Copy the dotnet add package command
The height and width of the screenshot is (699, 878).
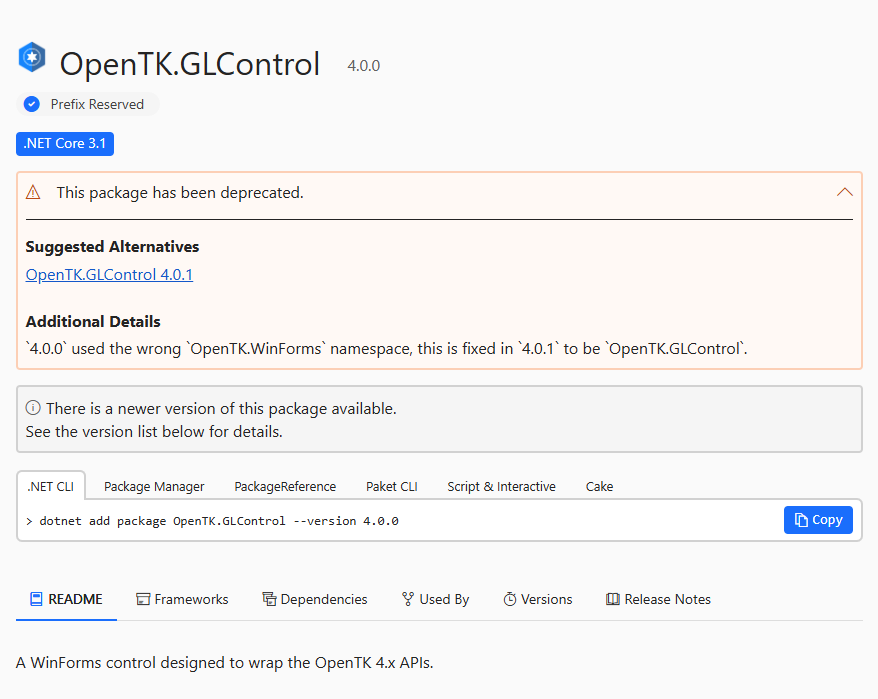tap(818, 520)
